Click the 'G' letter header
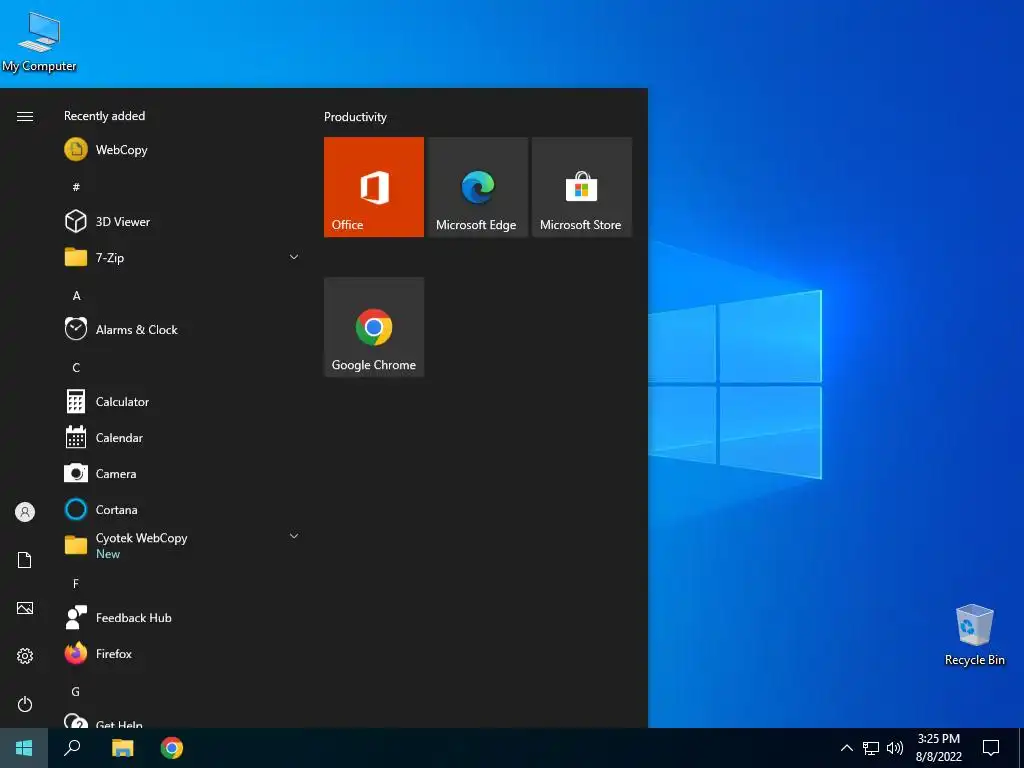 click(76, 691)
